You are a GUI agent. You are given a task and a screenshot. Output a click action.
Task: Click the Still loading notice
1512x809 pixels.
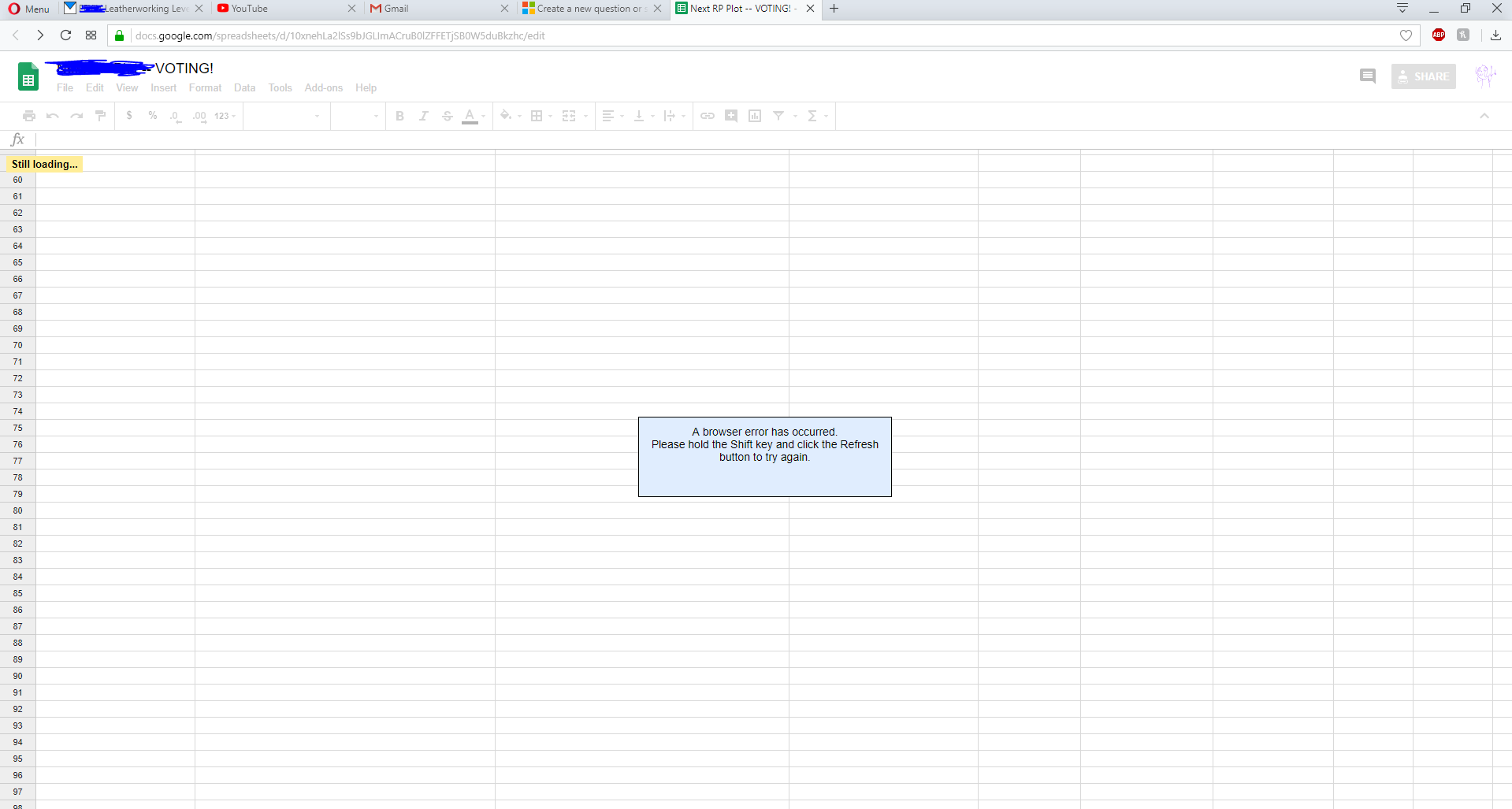tap(44, 164)
